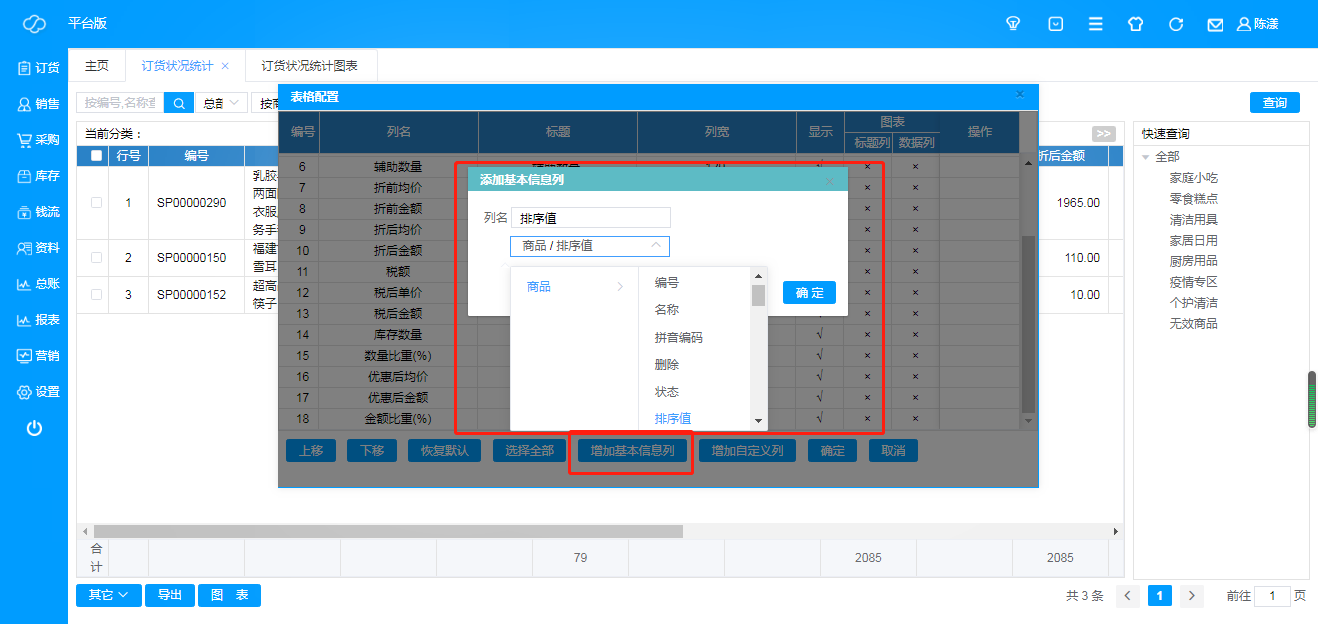Image resolution: width=1318 pixels, height=624 pixels.
Task: Open the 总账 sidebar module
Action: [38, 284]
